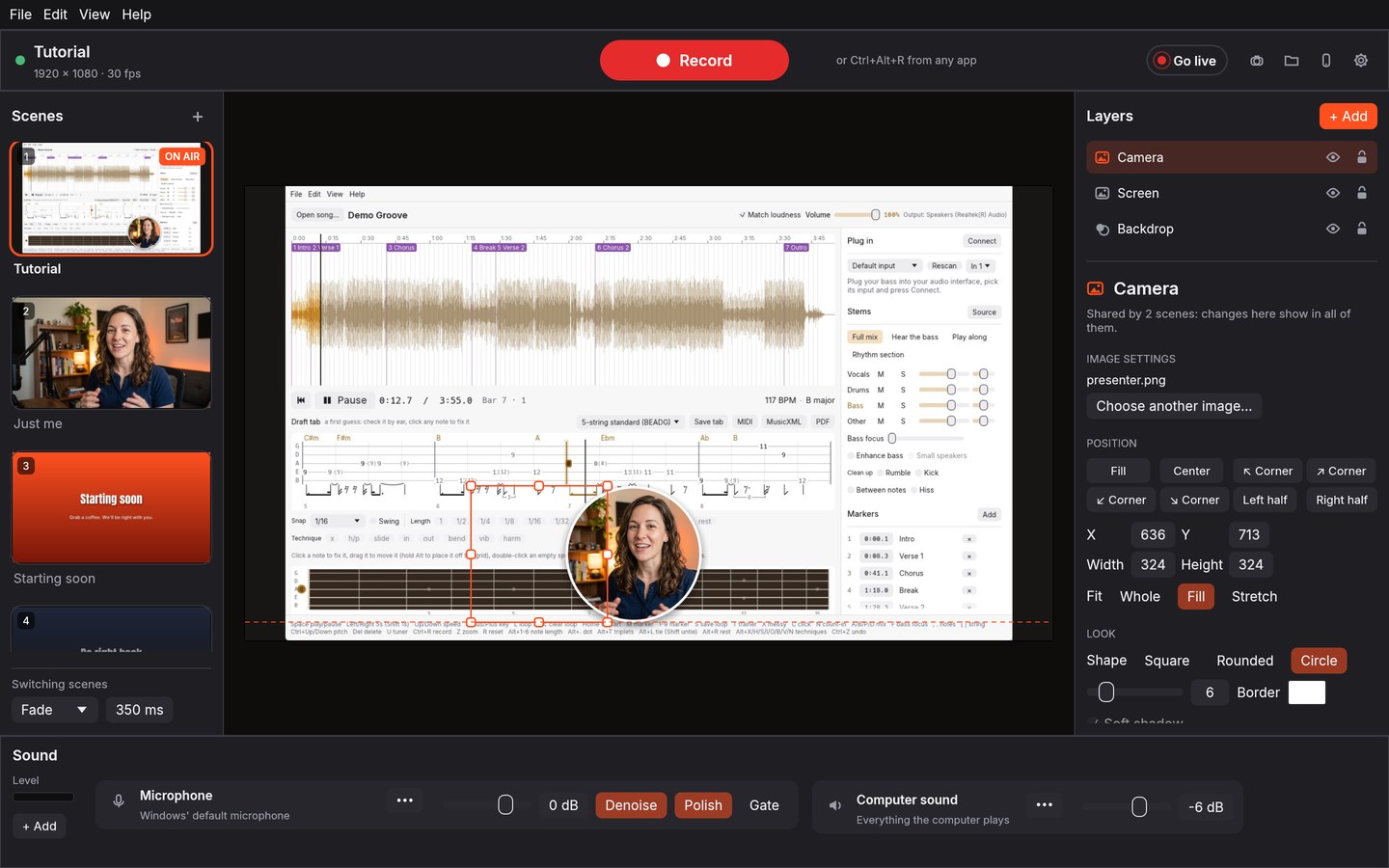Select the Just me scene thumbnail
Image resolution: width=1389 pixels, height=868 pixels.
click(111, 353)
